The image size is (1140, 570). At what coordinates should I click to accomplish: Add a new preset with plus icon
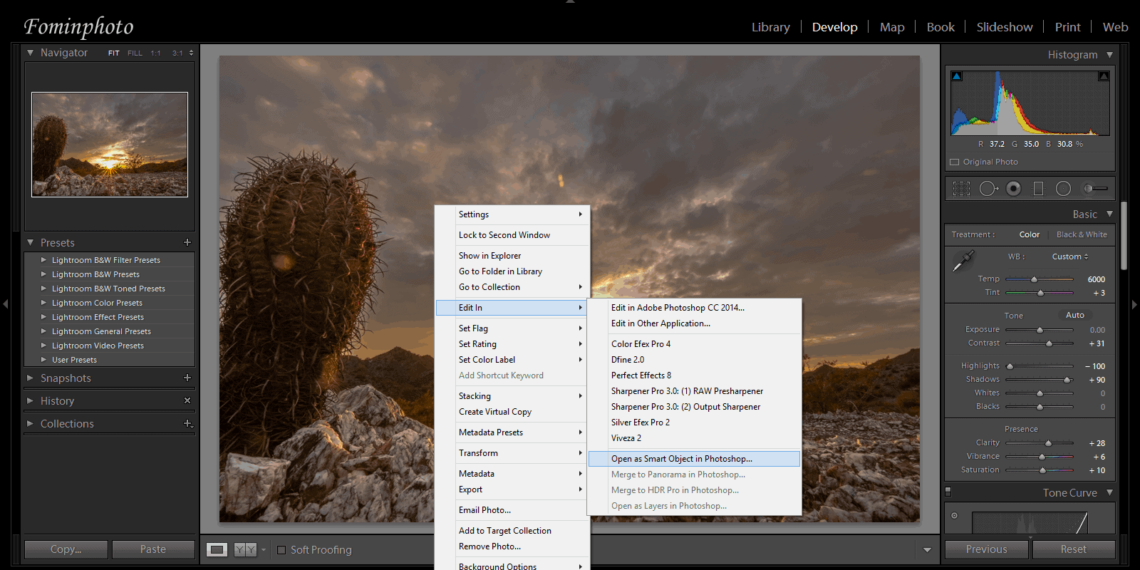pos(187,242)
